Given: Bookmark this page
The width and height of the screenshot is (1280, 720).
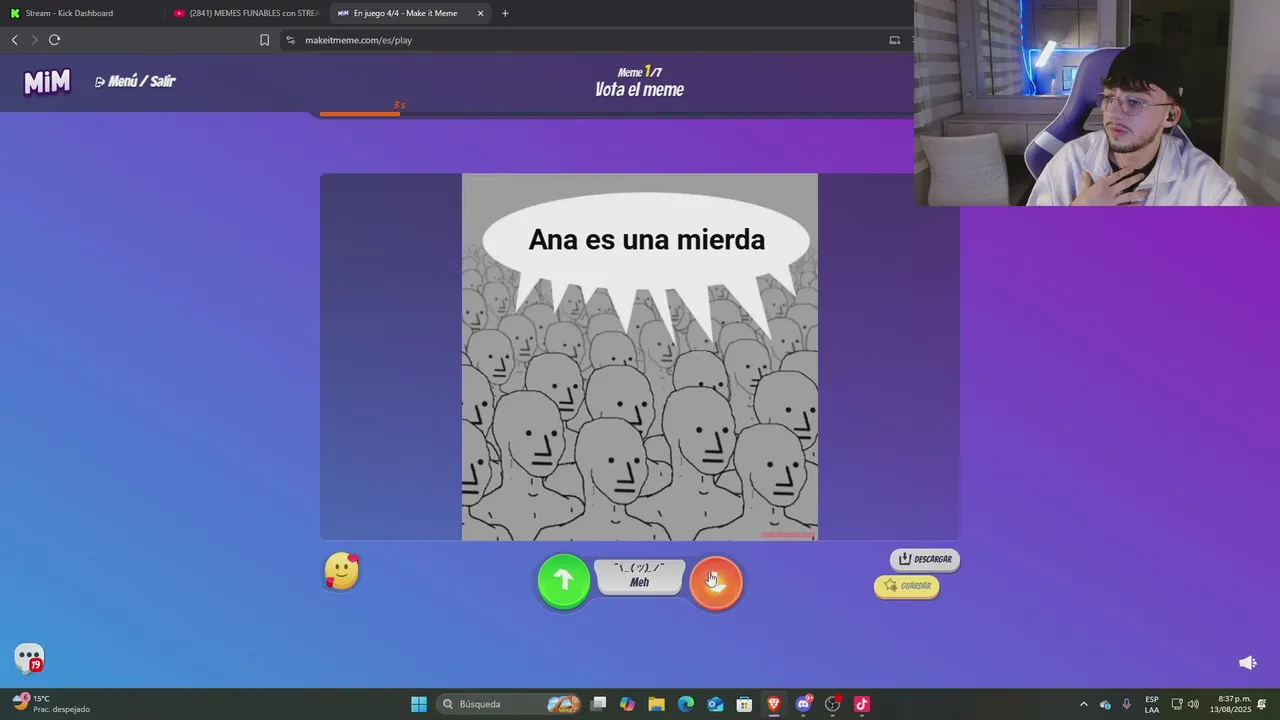Looking at the screenshot, I should coord(264,40).
